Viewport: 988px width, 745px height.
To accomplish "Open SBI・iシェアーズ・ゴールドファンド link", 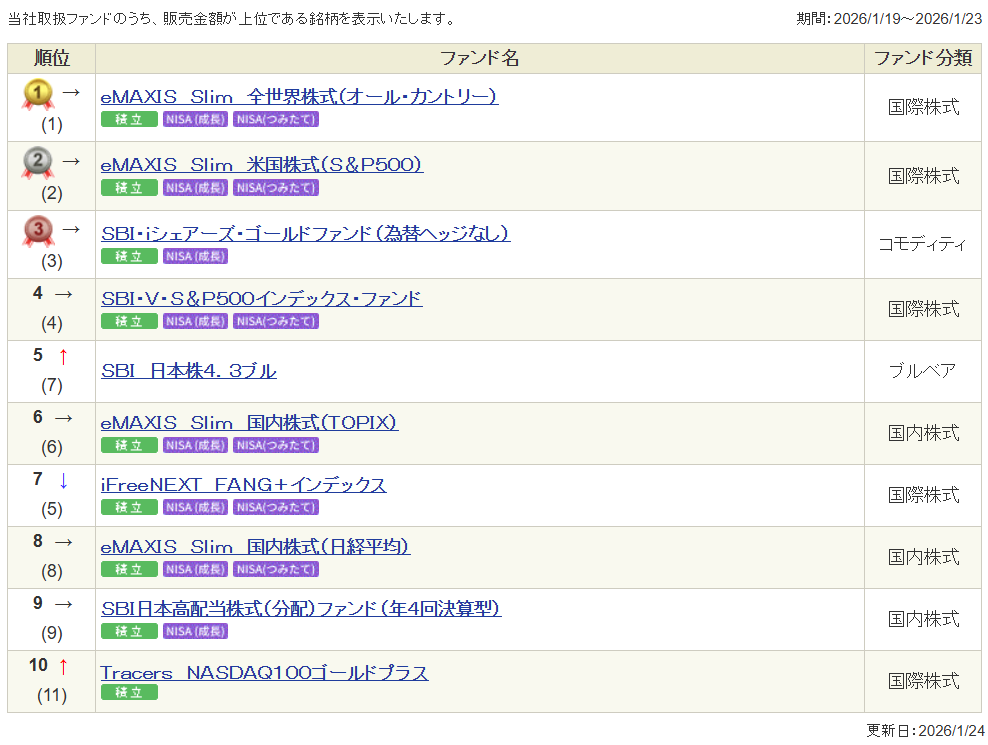I will pos(305,233).
